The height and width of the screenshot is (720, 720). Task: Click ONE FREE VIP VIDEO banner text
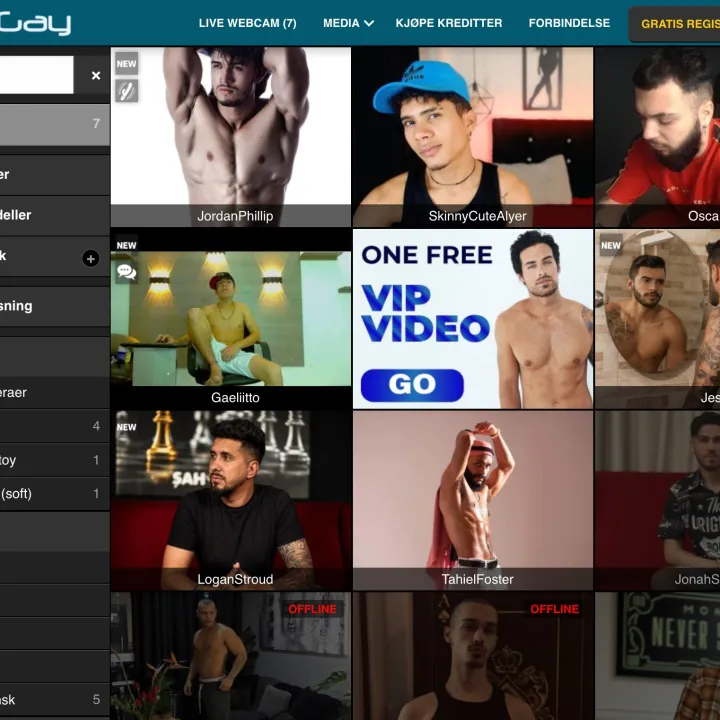point(426,294)
